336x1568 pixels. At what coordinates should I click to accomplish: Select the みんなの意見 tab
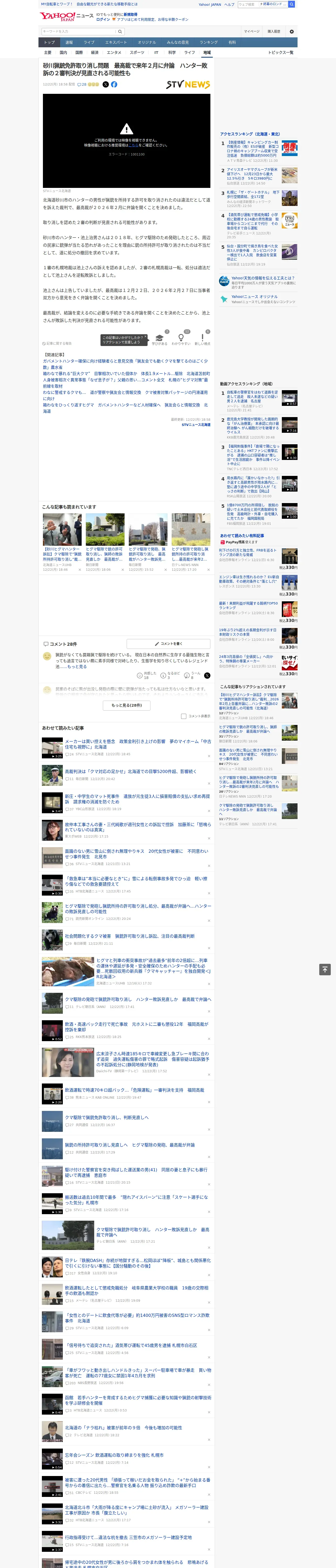178,43
